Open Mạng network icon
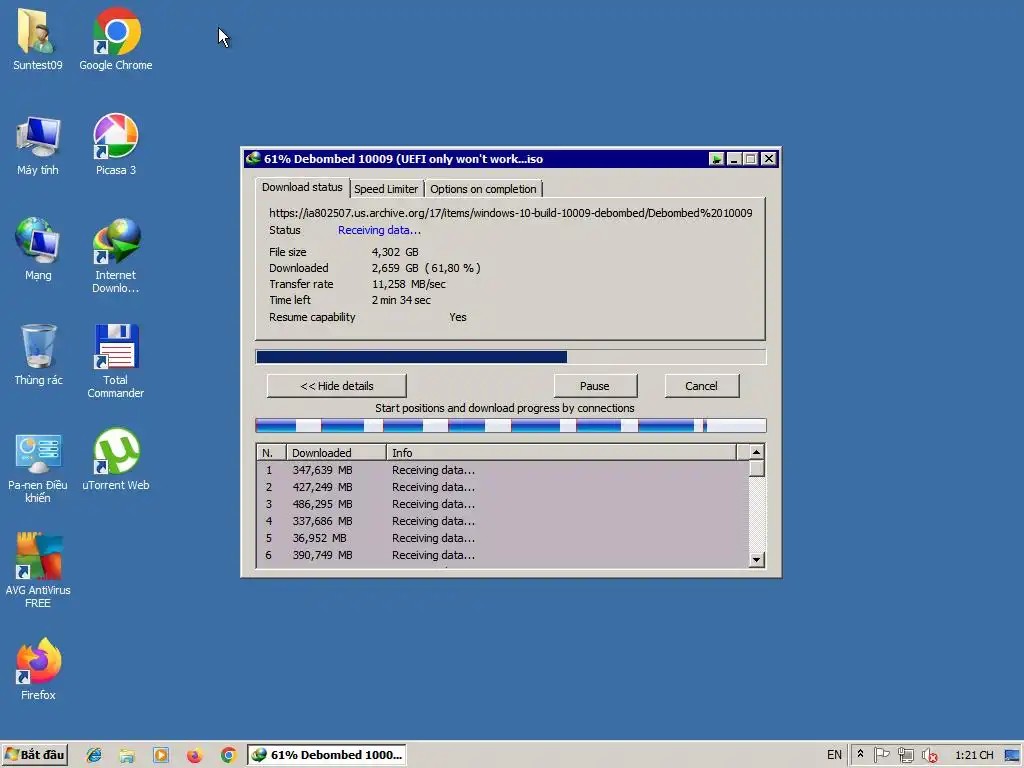 37,249
